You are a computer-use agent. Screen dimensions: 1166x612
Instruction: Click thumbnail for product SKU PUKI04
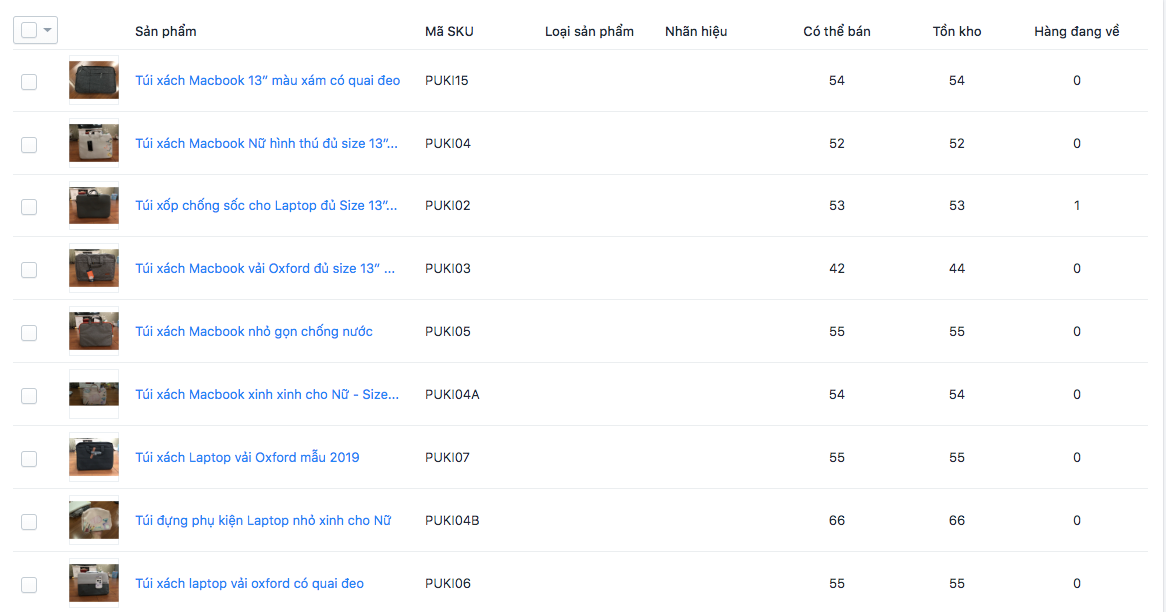coord(94,144)
